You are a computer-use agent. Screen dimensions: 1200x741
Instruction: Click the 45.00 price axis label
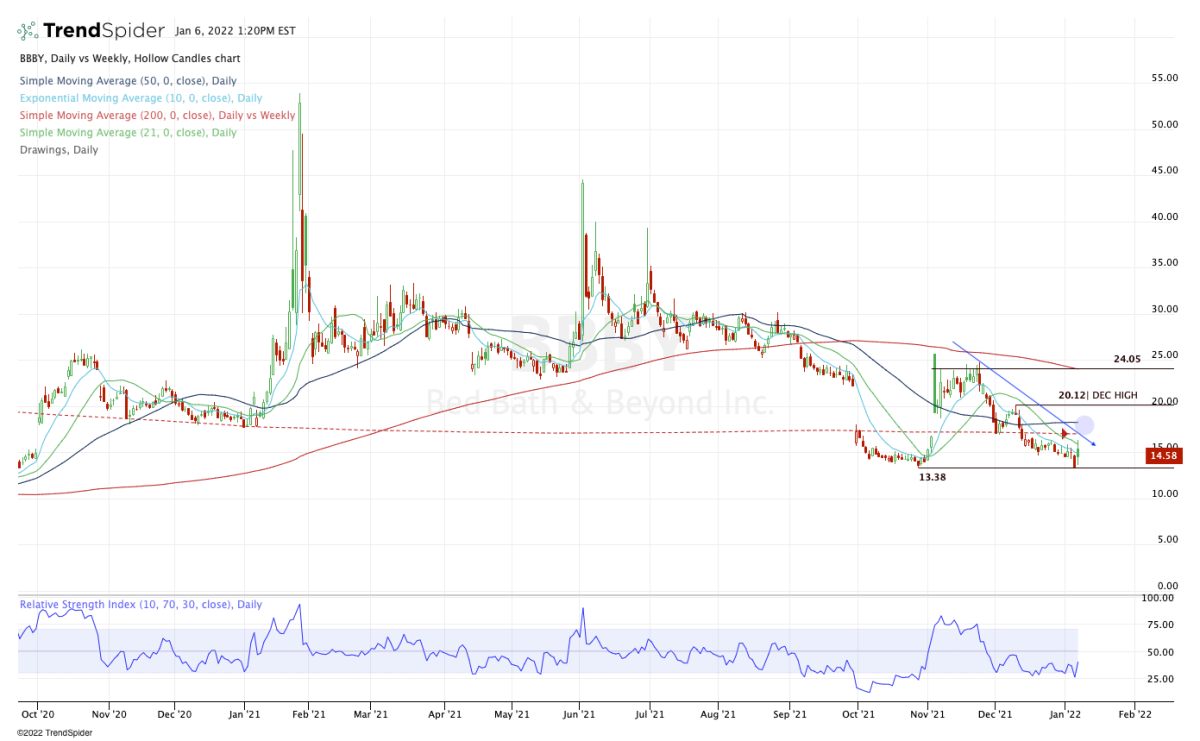(x=1167, y=170)
